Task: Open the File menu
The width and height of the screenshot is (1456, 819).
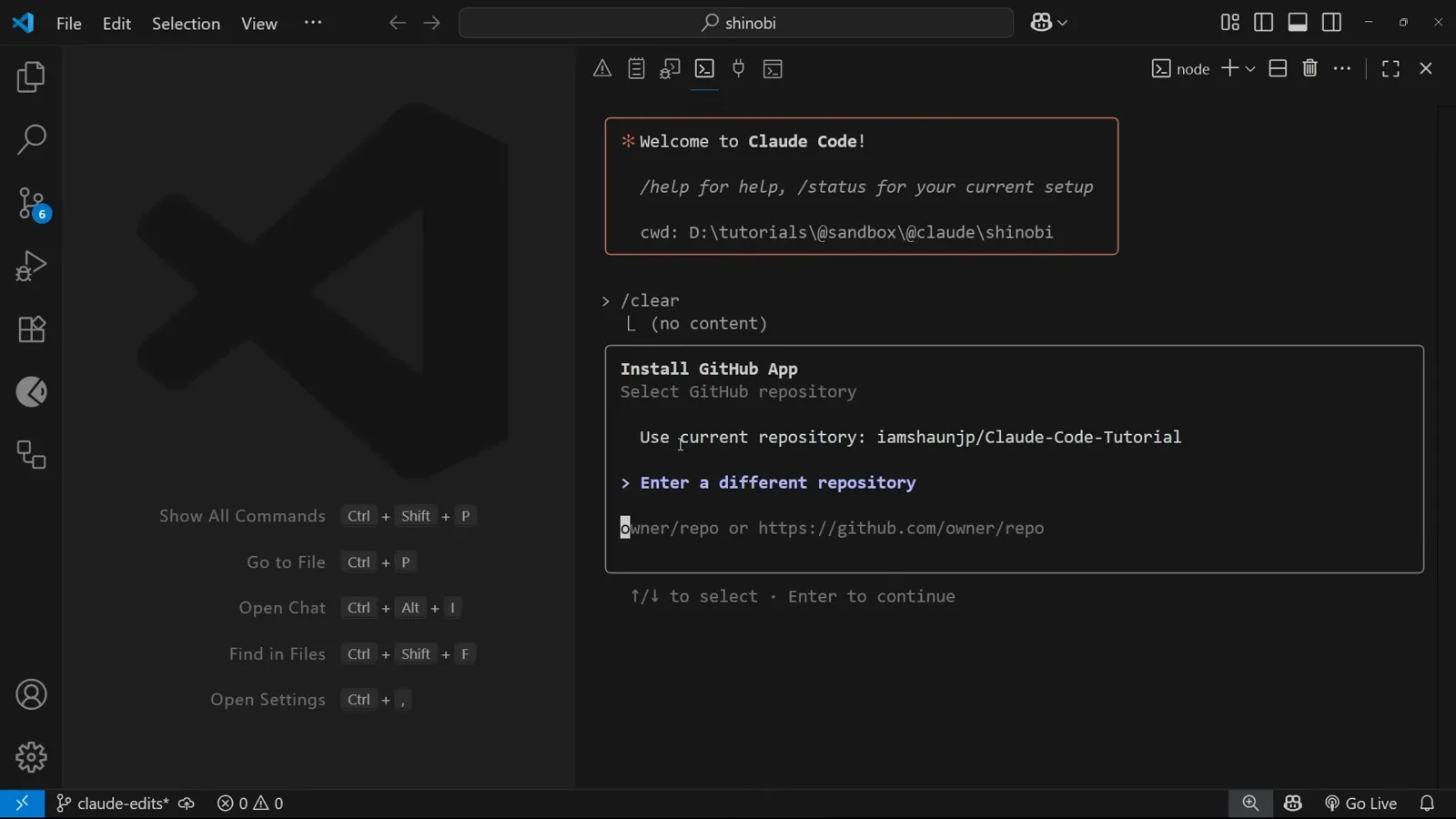Action: pos(69,24)
